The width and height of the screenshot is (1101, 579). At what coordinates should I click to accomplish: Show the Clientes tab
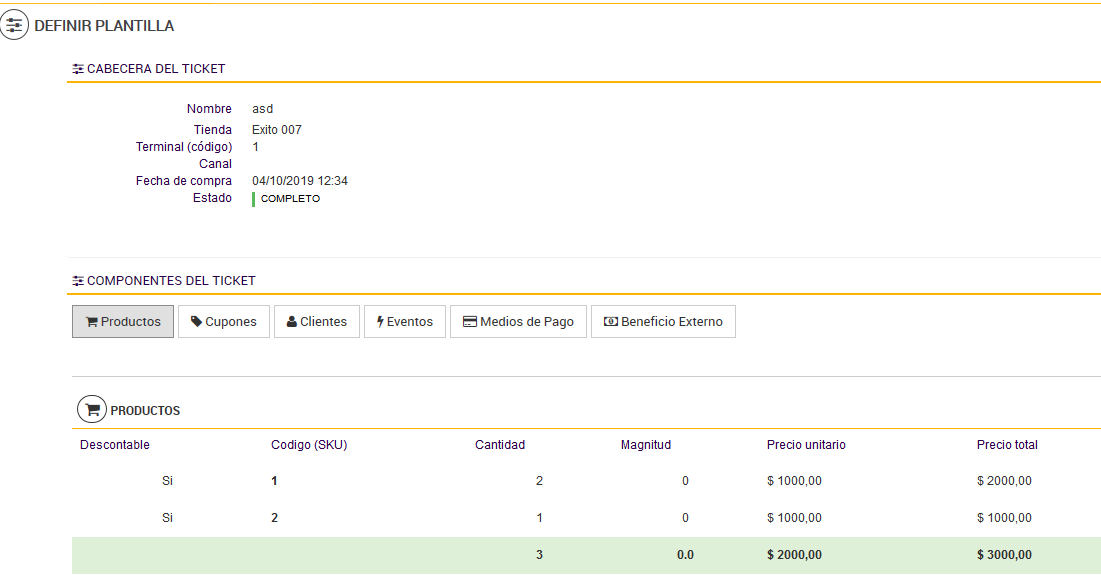pos(317,322)
